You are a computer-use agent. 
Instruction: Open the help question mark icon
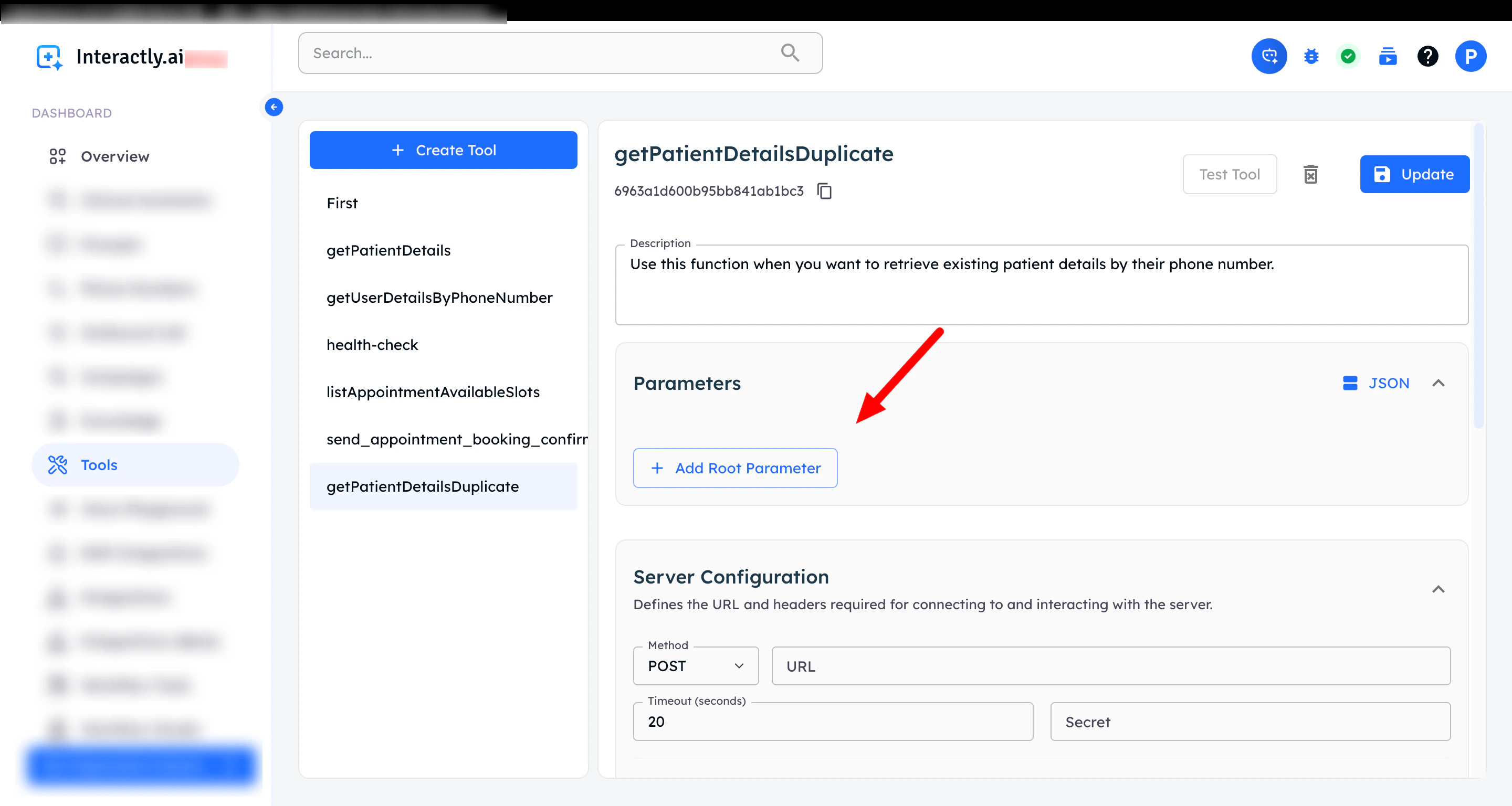click(1427, 56)
